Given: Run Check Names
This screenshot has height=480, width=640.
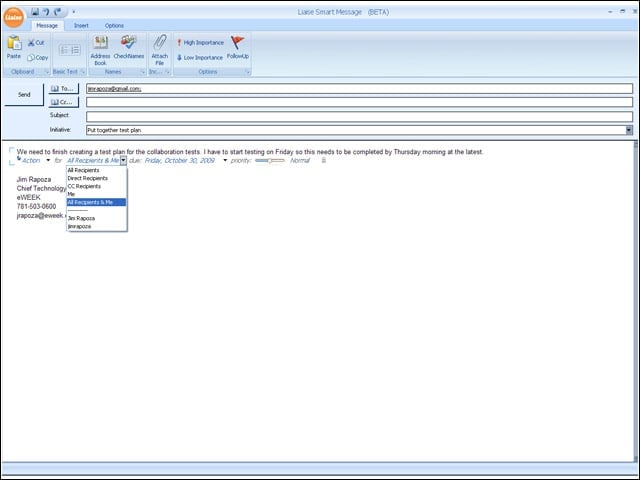Looking at the screenshot, I should [x=129, y=47].
